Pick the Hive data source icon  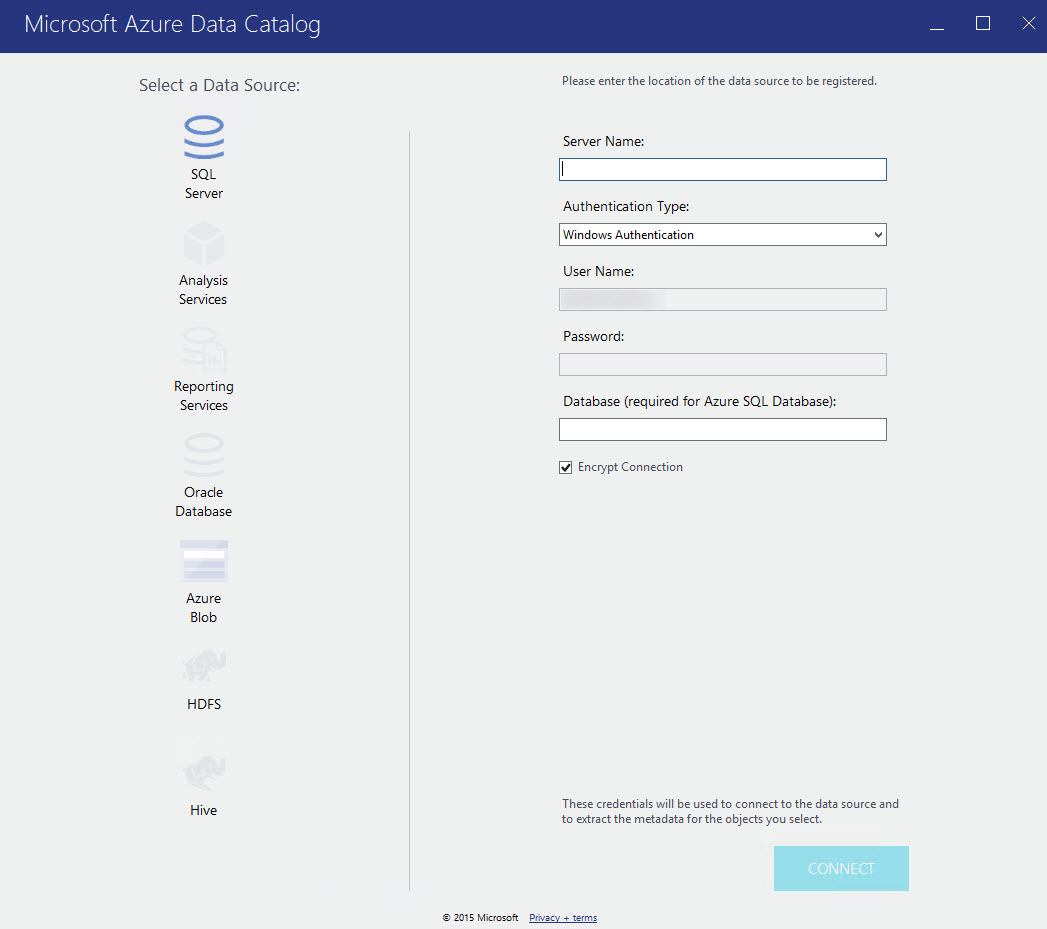[204, 773]
